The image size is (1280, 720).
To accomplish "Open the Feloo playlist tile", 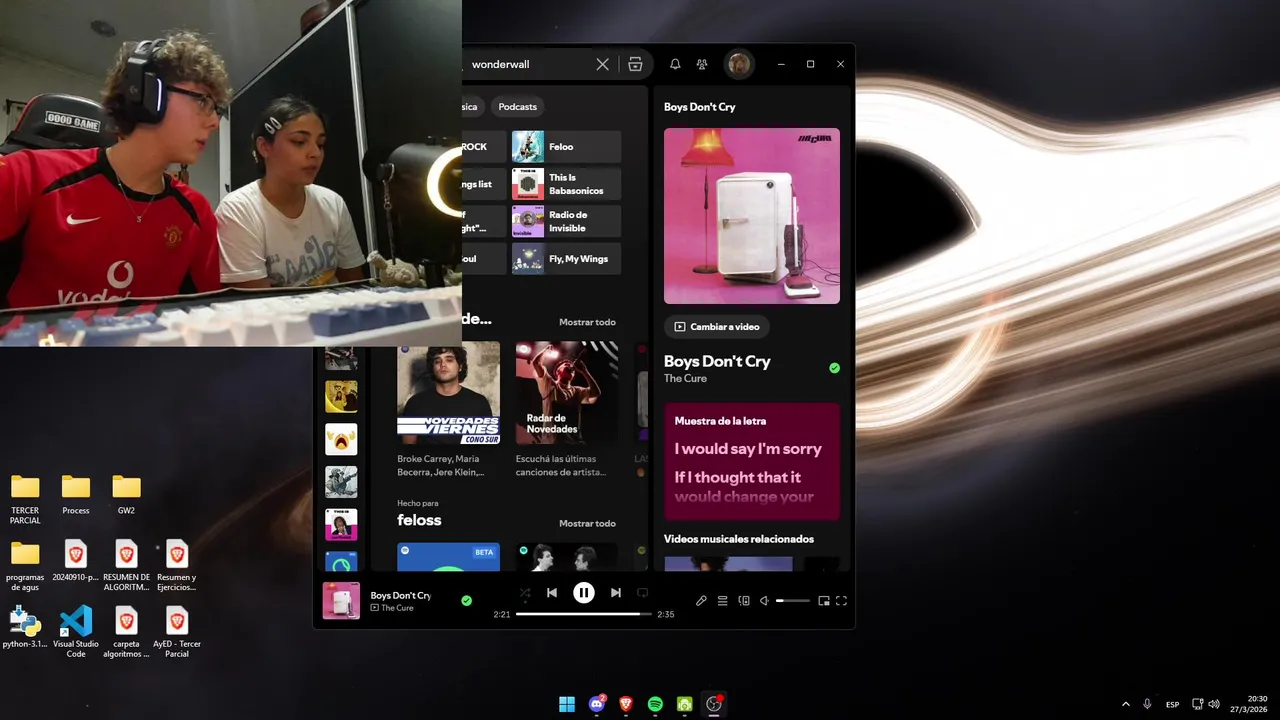I will pyautogui.click(x=566, y=147).
